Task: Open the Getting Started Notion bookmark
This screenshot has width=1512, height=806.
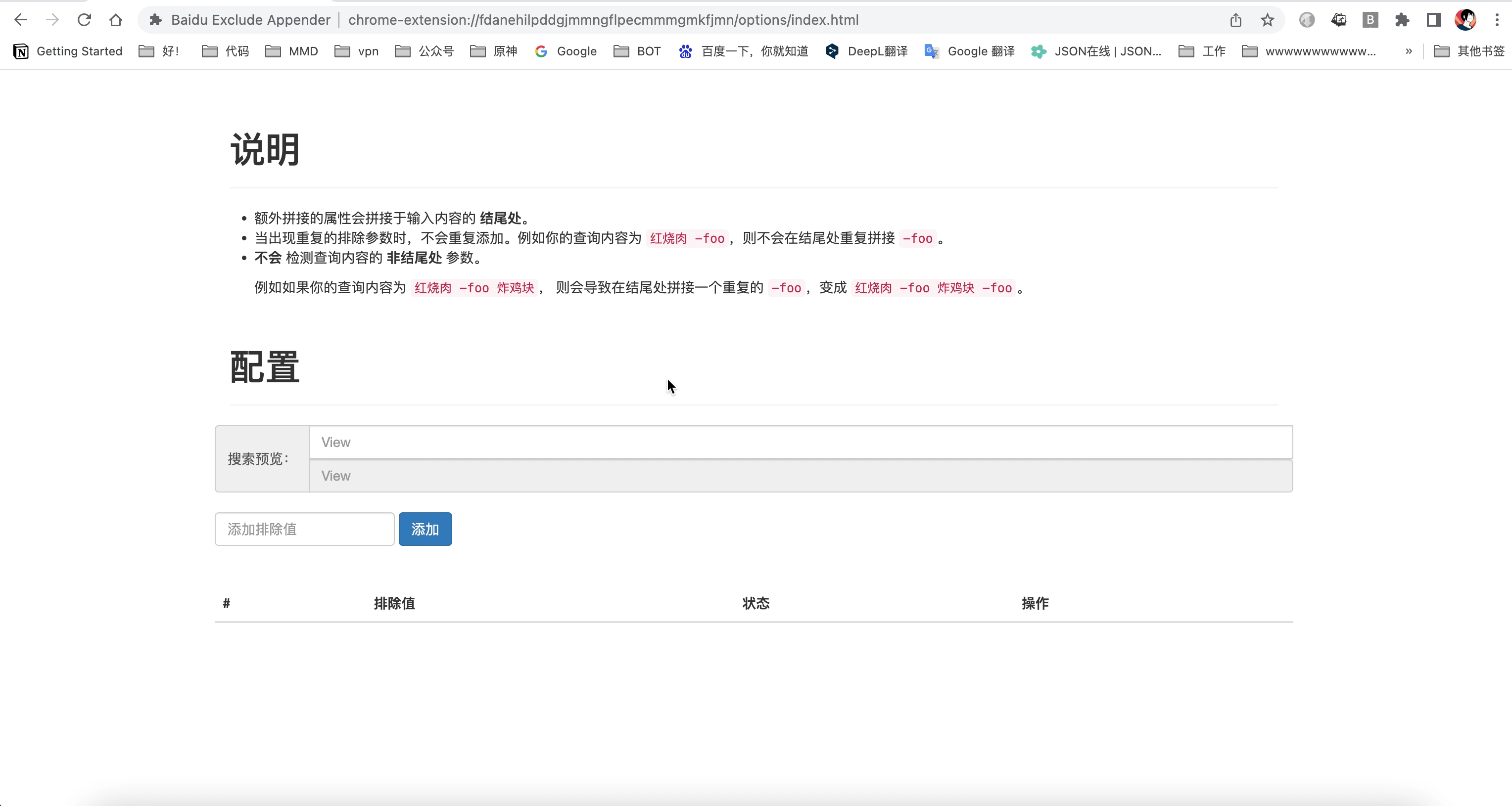Action: click(x=67, y=51)
